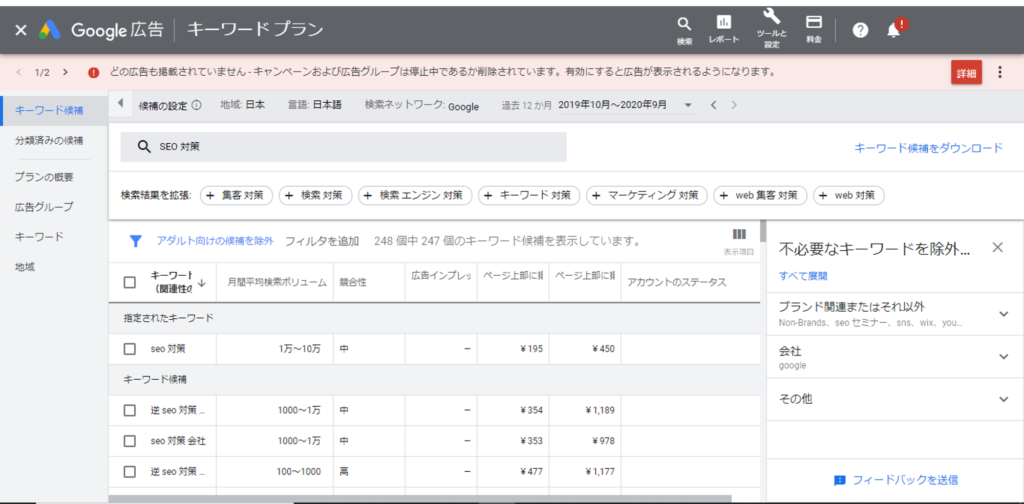Click the Google Ads logo
The width and height of the screenshot is (1024, 504).
click(x=50, y=30)
